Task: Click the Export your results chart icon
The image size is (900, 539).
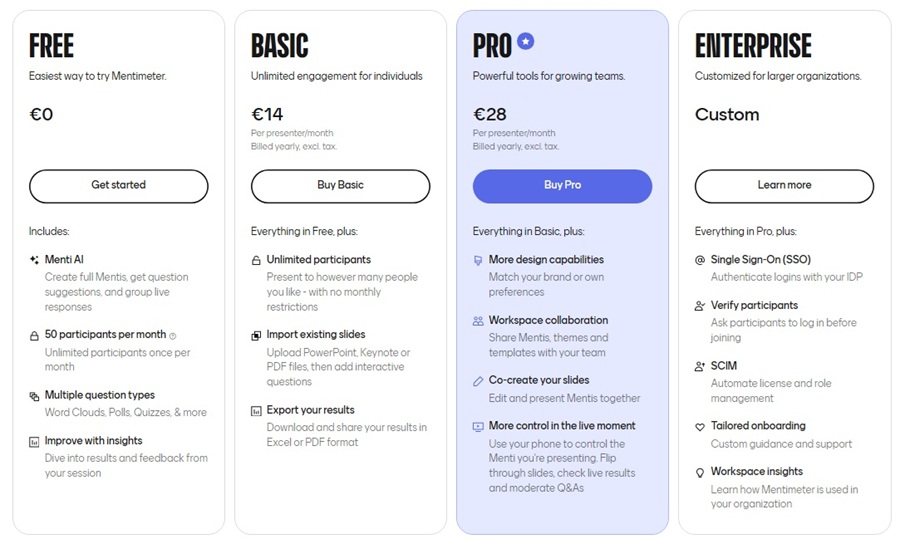Action: click(x=256, y=411)
